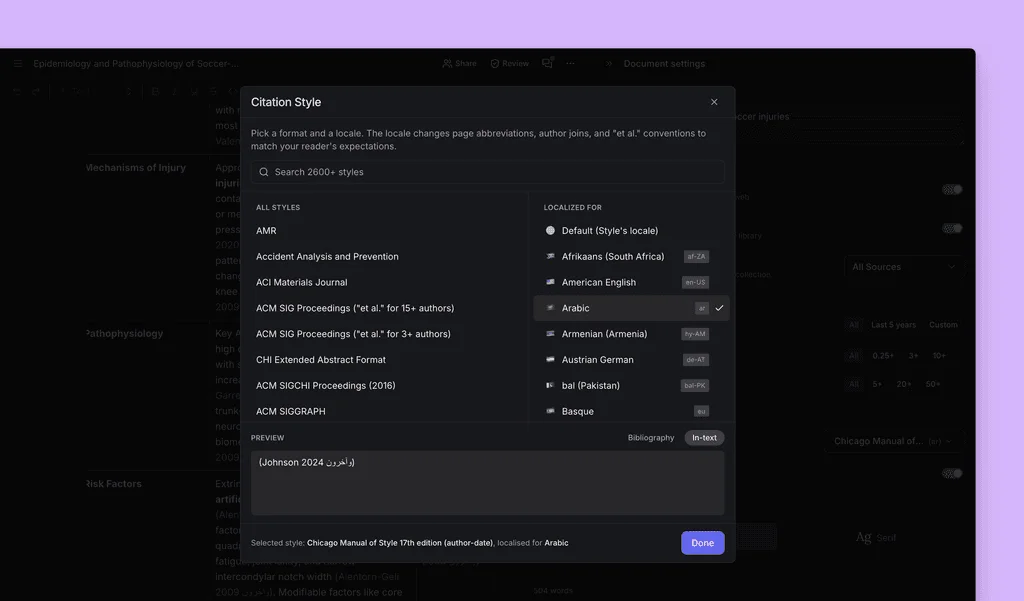Choose the Afrikaans (South Africa) locale
1024x601 pixels.
[631, 256]
